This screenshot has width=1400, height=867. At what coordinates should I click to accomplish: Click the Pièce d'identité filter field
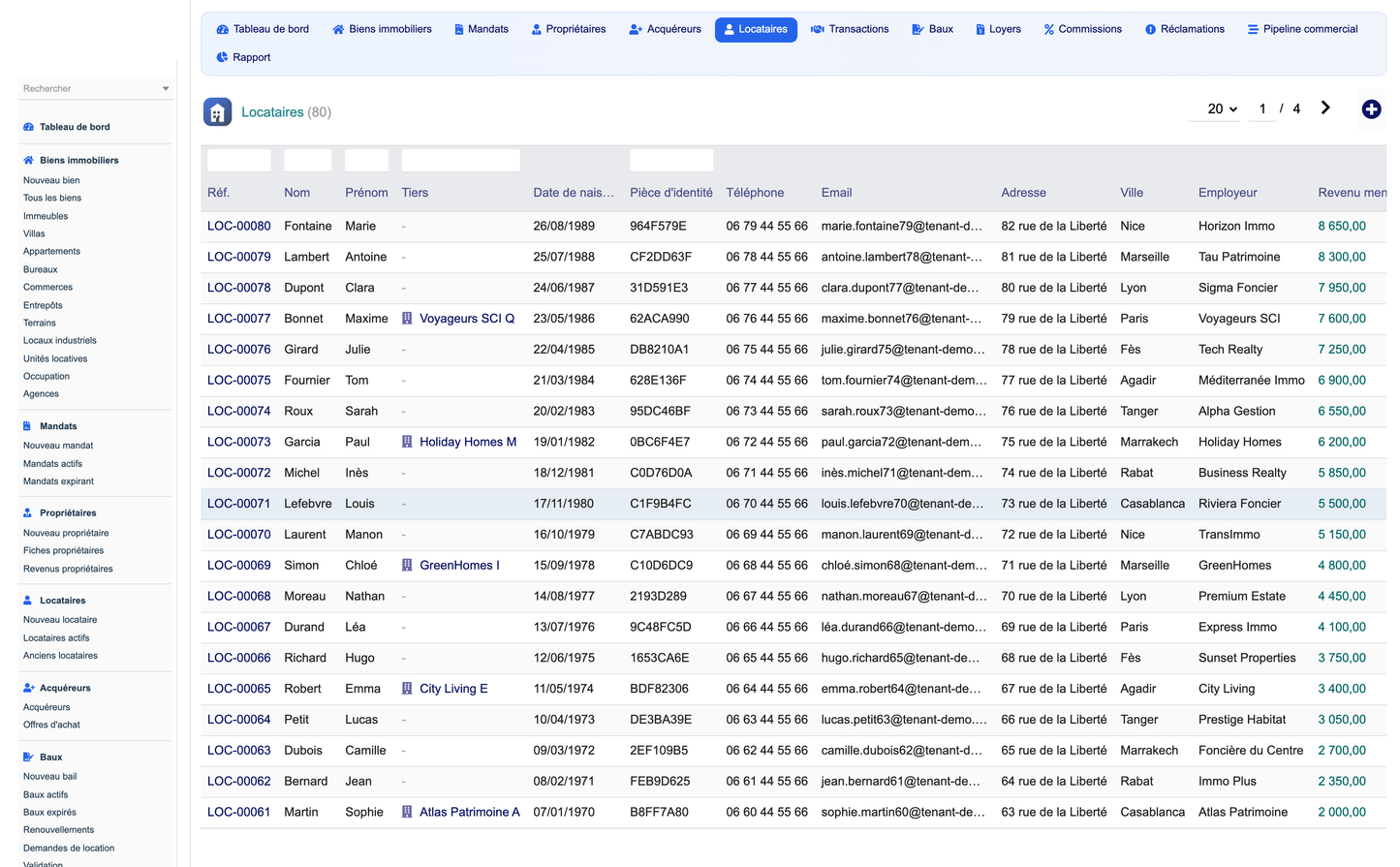[x=671, y=161]
